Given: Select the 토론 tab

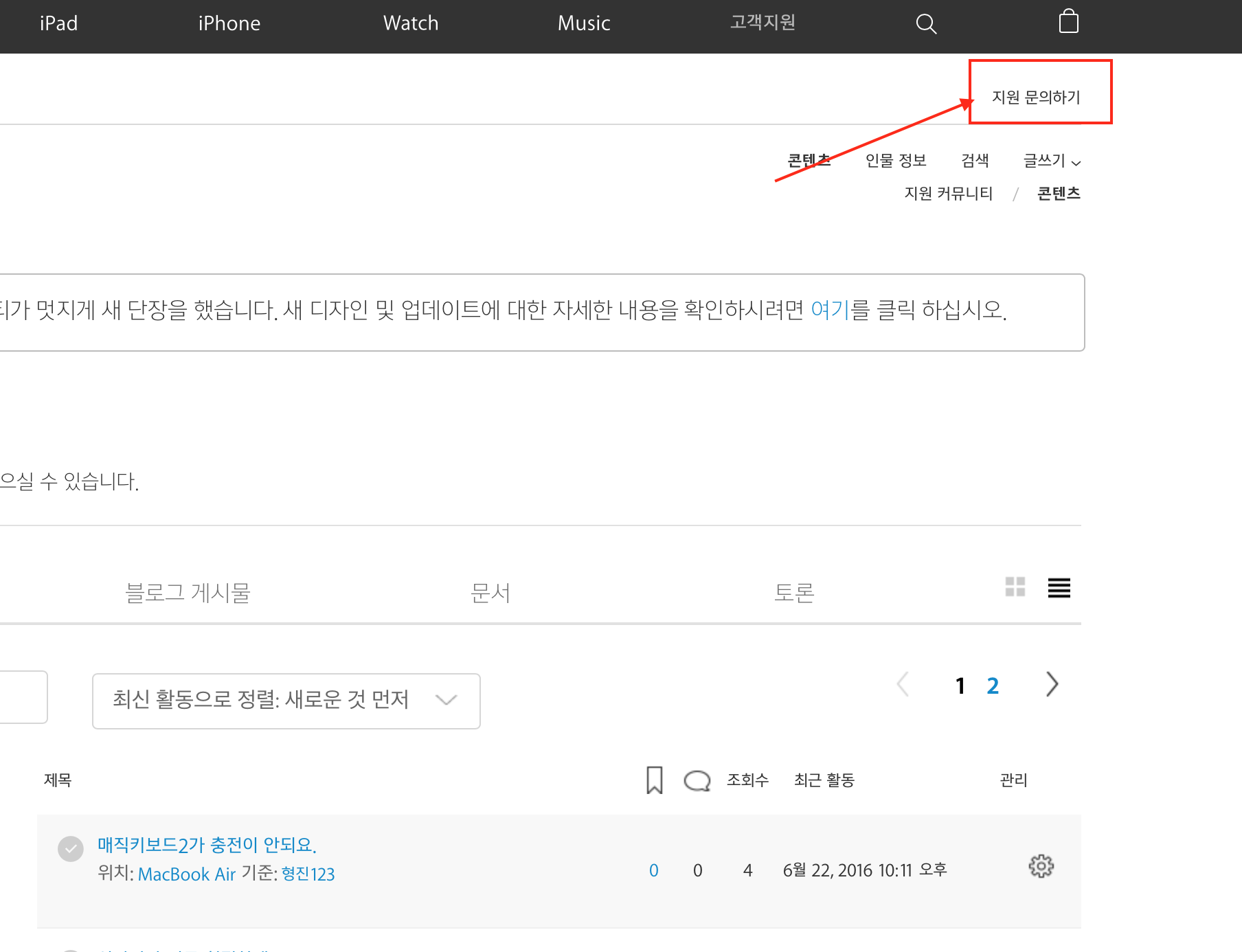Looking at the screenshot, I should click(793, 593).
